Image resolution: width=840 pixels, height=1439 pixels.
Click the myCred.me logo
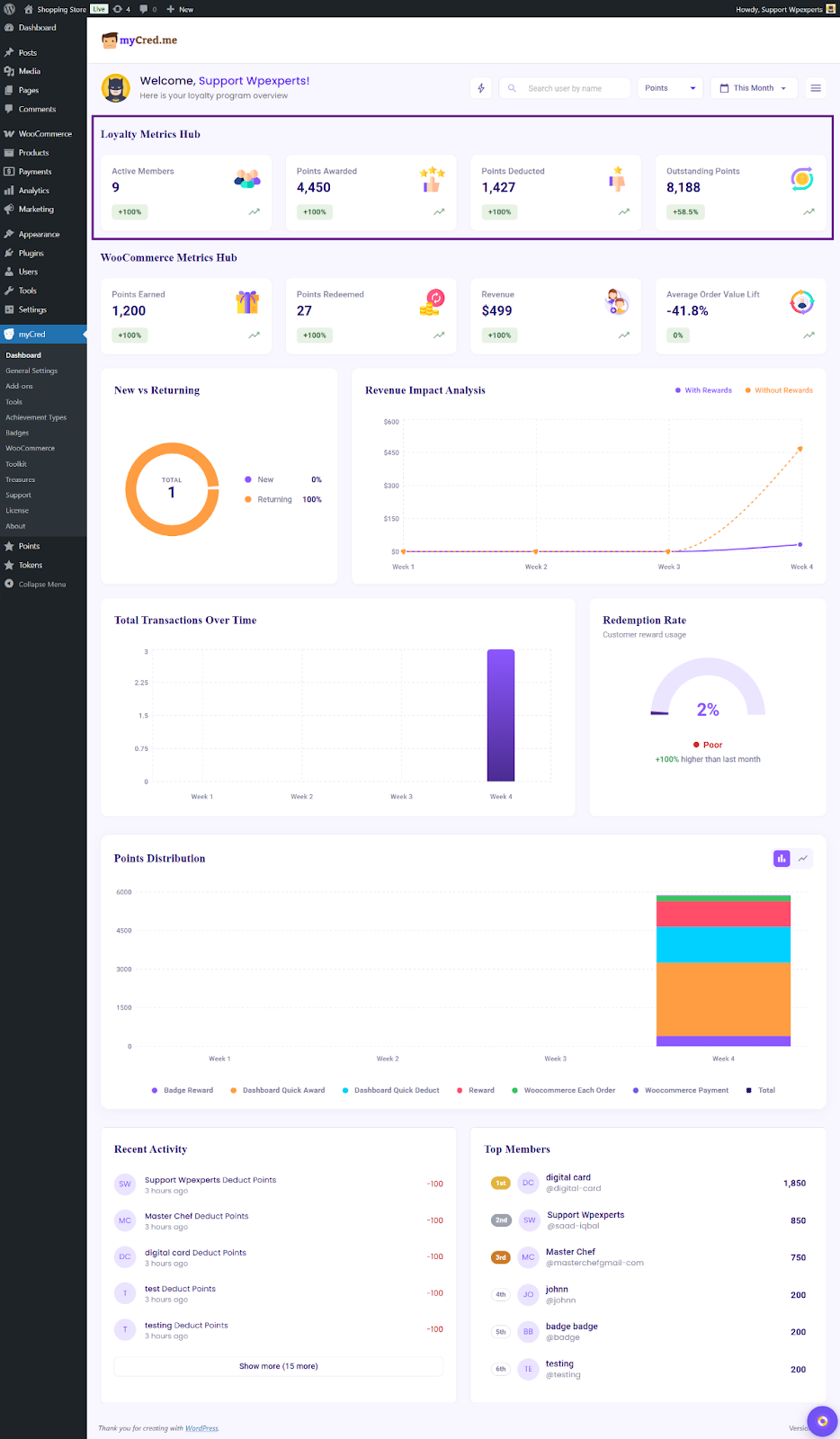tap(139, 40)
